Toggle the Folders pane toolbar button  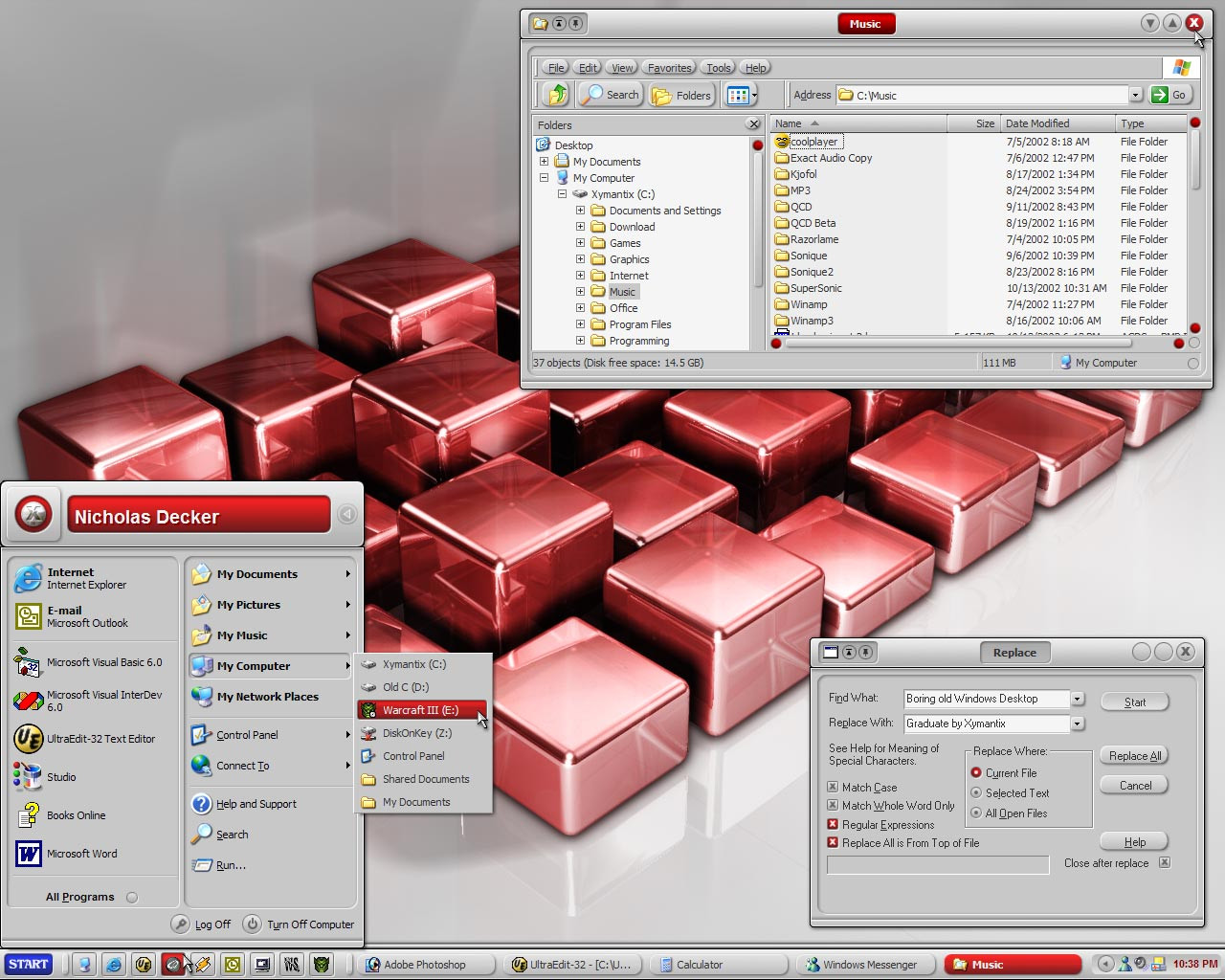coord(681,95)
